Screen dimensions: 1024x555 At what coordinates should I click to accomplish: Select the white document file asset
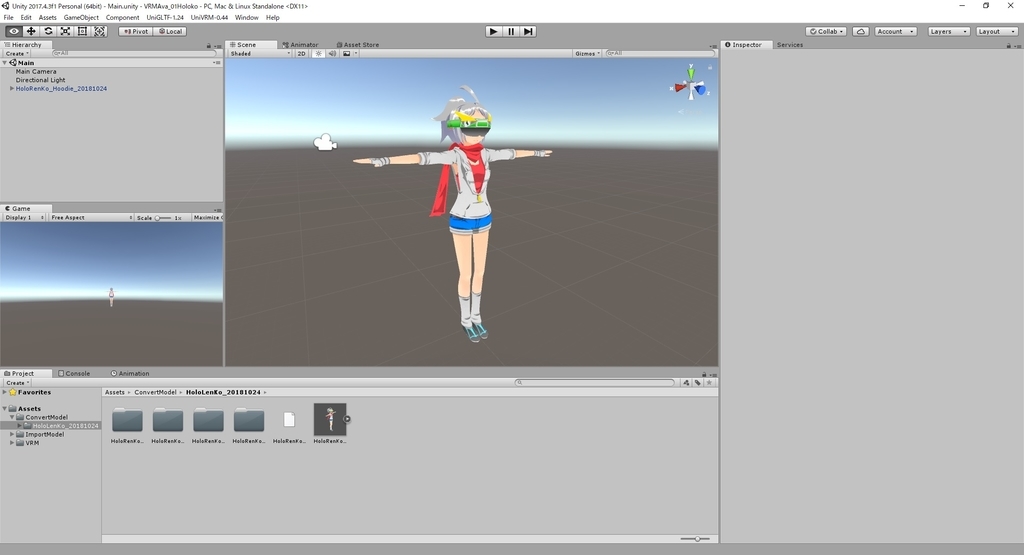pyautogui.click(x=289, y=419)
